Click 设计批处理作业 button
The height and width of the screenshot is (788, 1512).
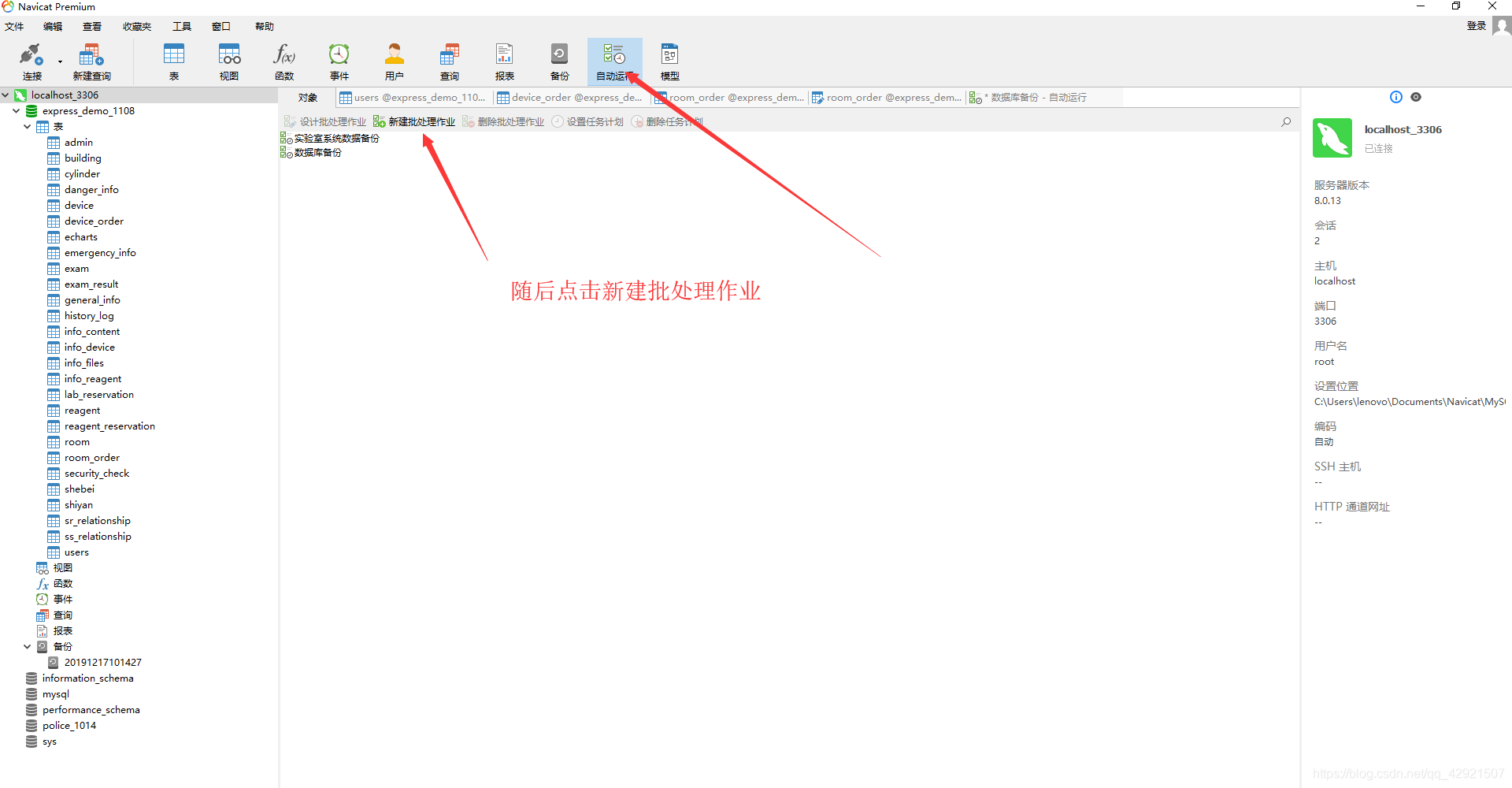(x=325, y=121)
